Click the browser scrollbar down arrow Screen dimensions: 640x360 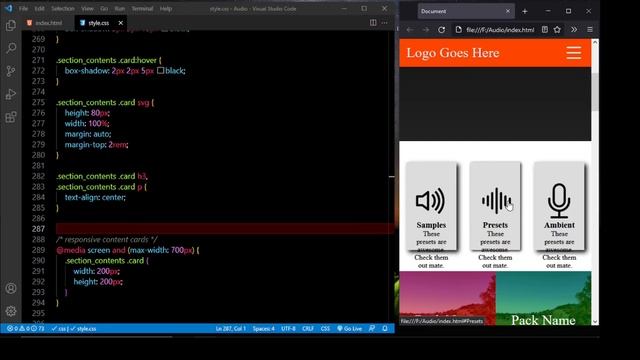tap(595, 322)
